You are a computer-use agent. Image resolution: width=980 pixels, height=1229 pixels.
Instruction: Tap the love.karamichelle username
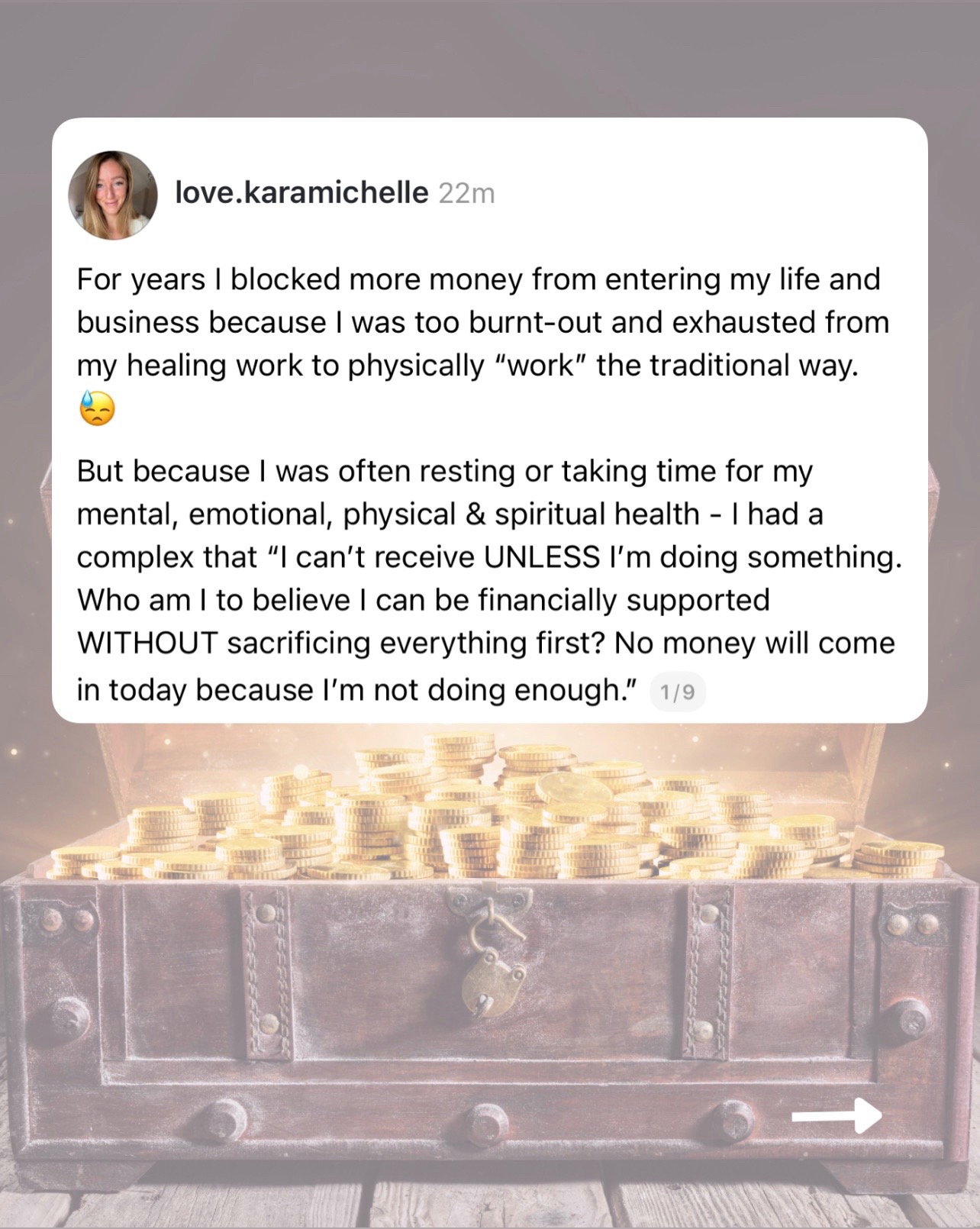(301, 192)
